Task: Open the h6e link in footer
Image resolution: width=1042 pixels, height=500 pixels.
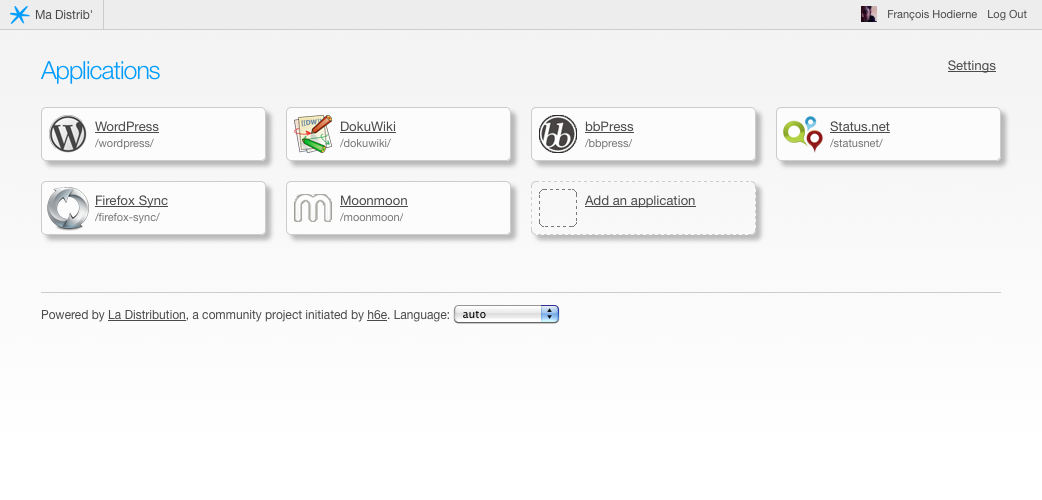Action: pyautogui.click(x=377, y=315)
